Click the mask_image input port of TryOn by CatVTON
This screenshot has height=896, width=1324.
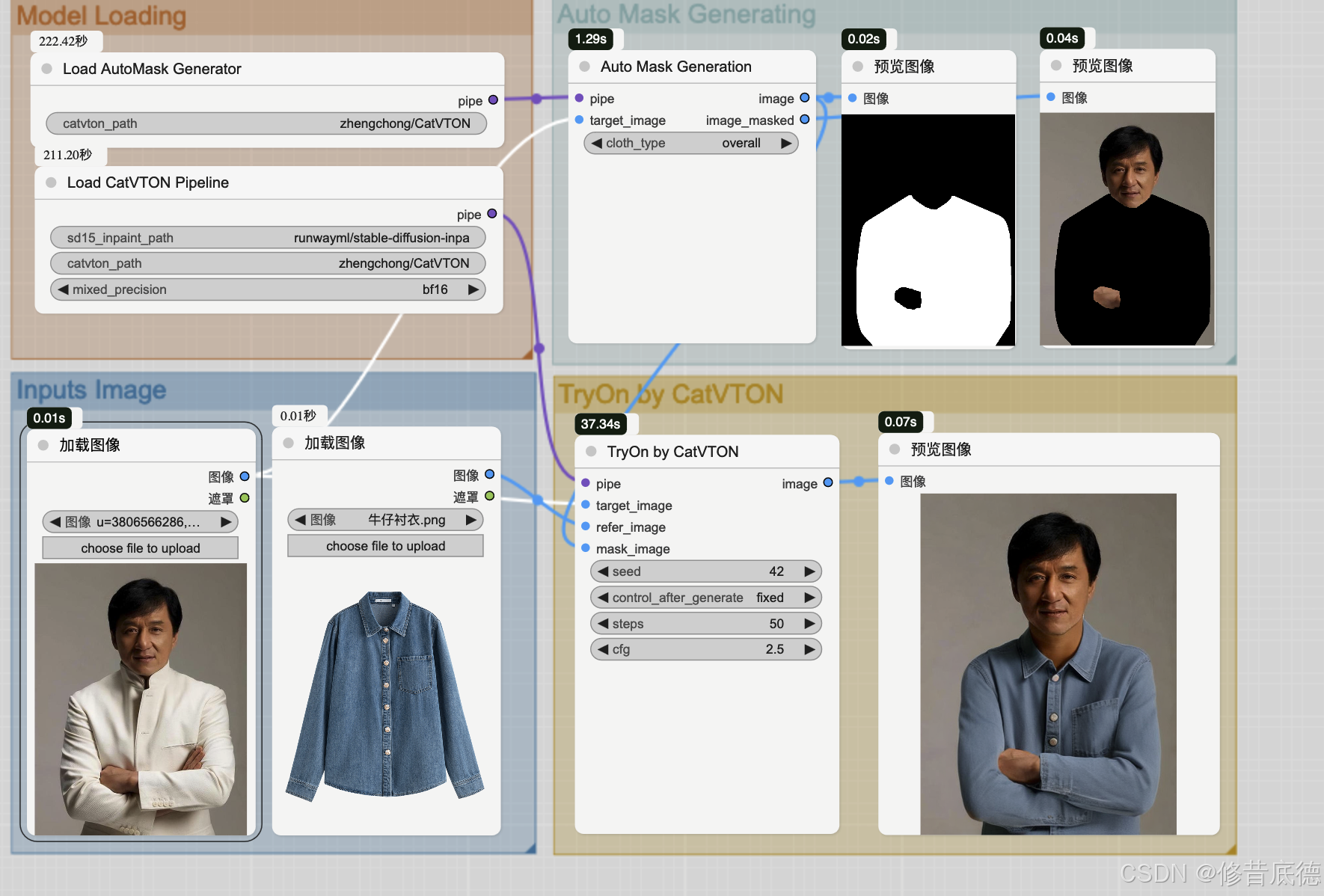(x=586, y=548)
